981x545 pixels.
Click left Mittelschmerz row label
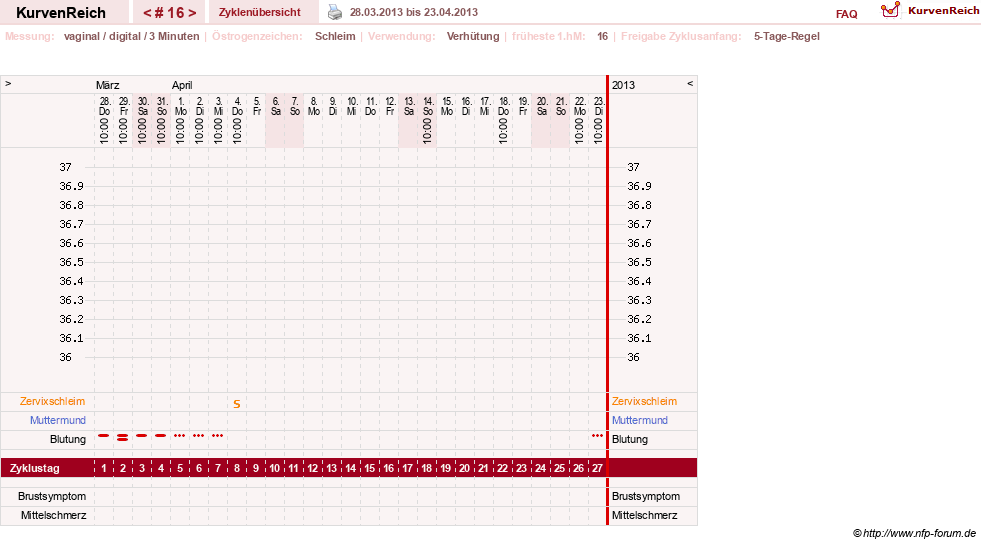[54, 515]
